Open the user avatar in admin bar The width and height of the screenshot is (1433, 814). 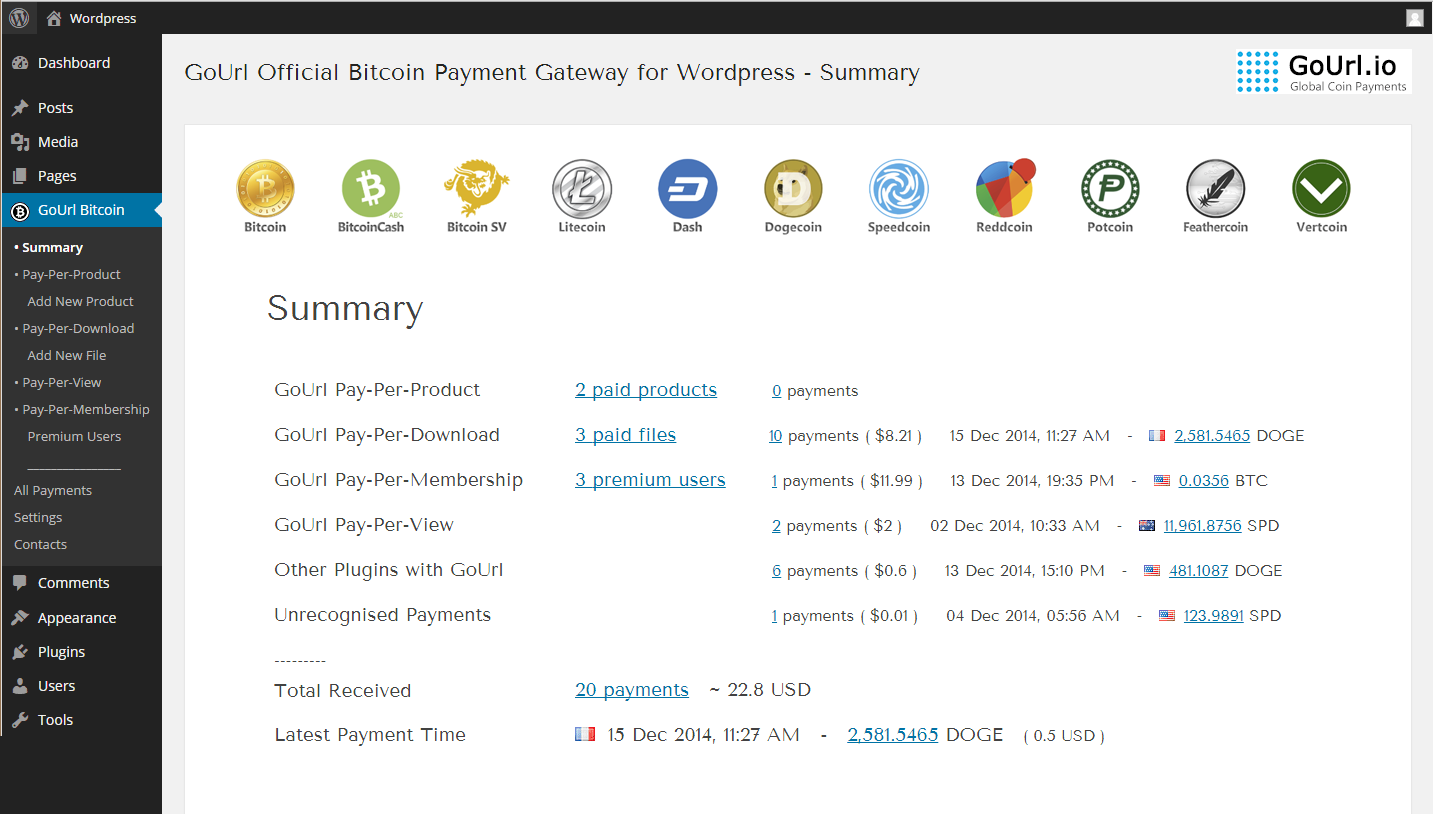[x=1414, y=18]
